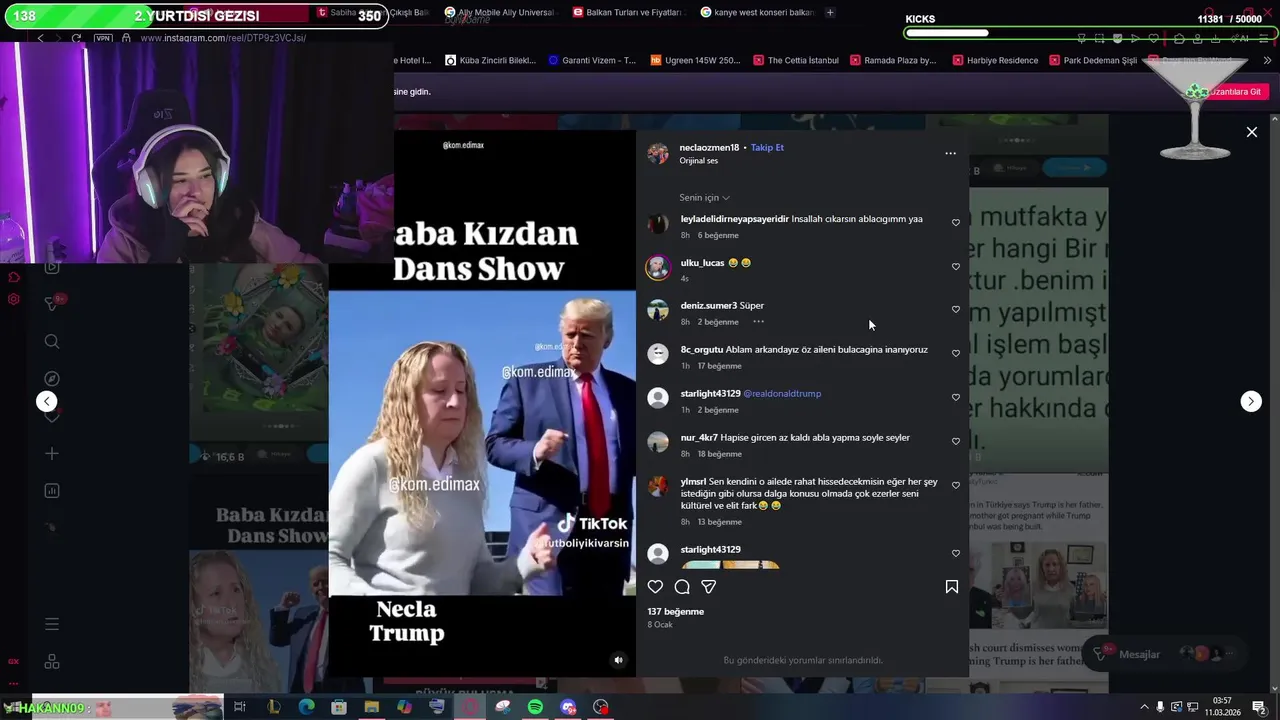This screenshot has width=1280, height=720.
Task: Open 'Park Dedeman Şişli' bookmark
Action: [x=1092, y=60]
